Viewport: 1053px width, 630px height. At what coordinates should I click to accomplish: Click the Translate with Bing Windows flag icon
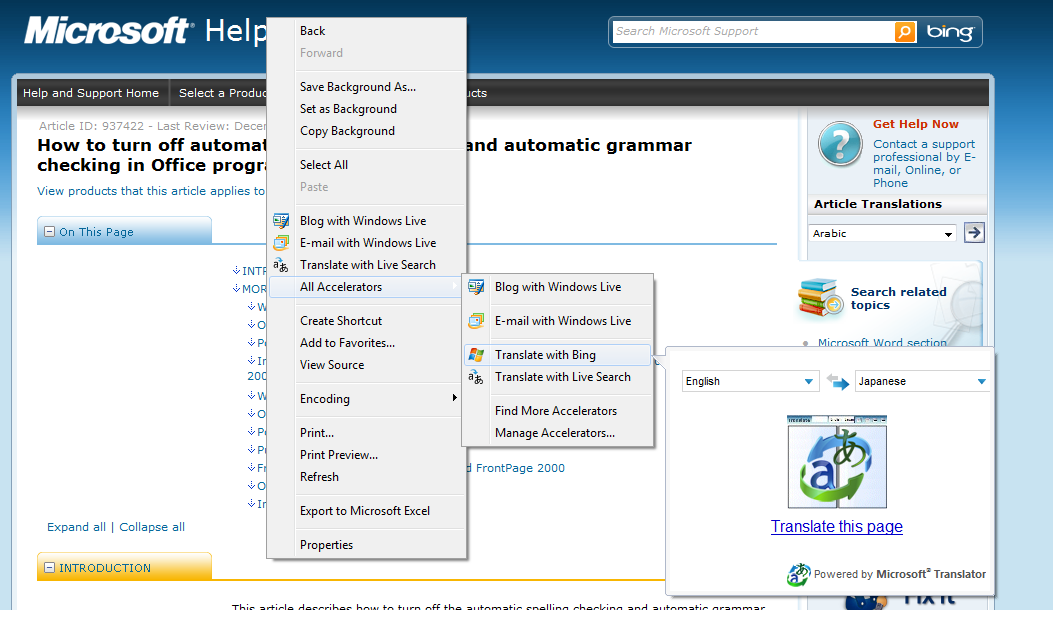(477, 355)
